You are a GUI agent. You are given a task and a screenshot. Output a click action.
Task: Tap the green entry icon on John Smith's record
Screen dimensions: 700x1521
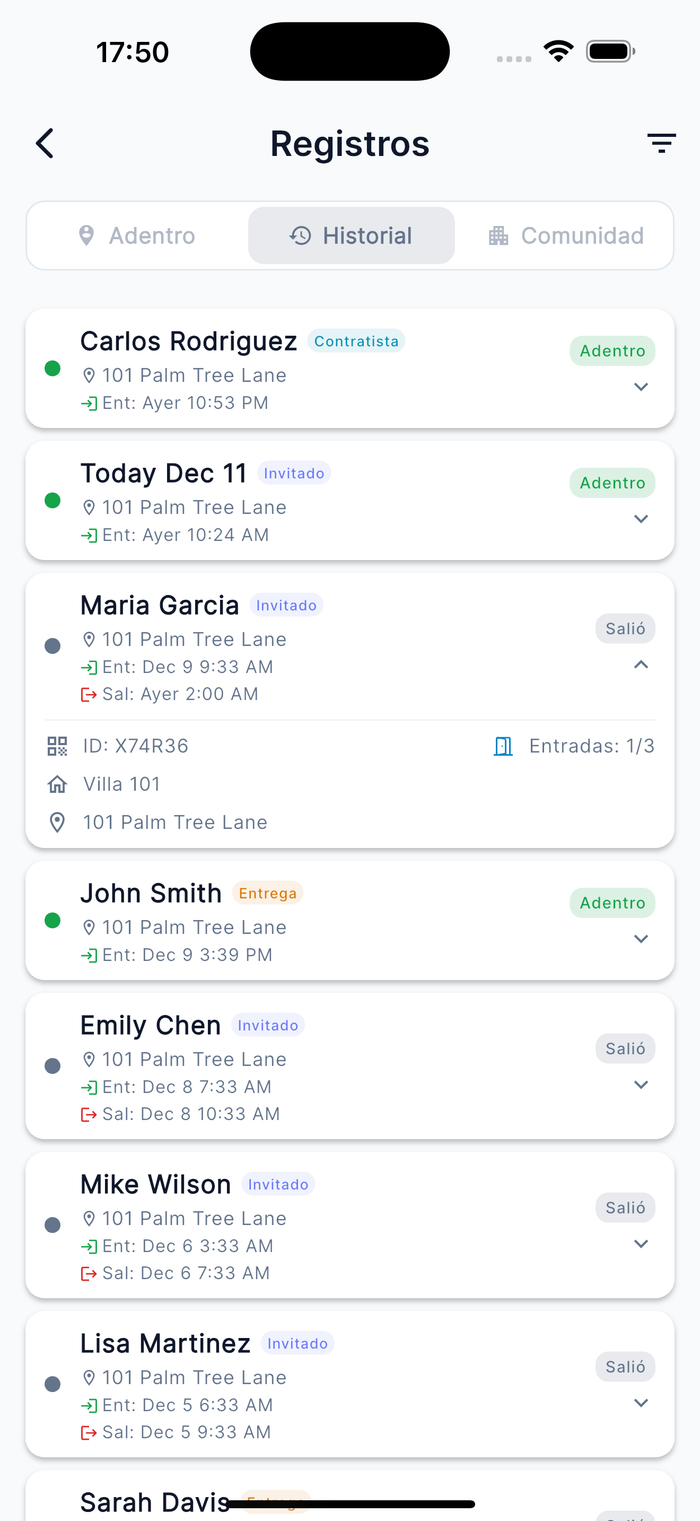[89, 955]
